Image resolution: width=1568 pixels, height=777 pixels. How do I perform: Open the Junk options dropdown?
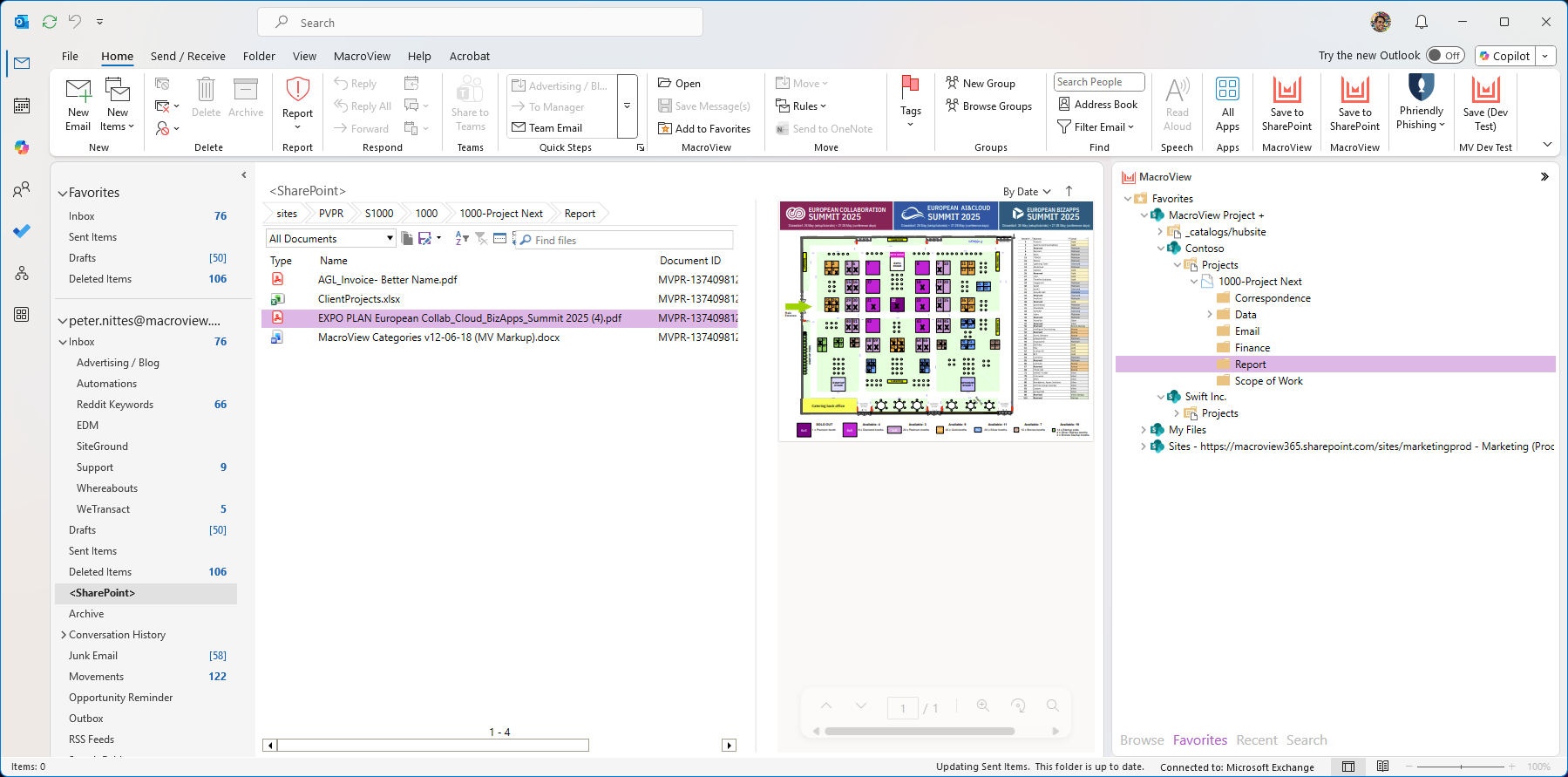coord(166,128)
